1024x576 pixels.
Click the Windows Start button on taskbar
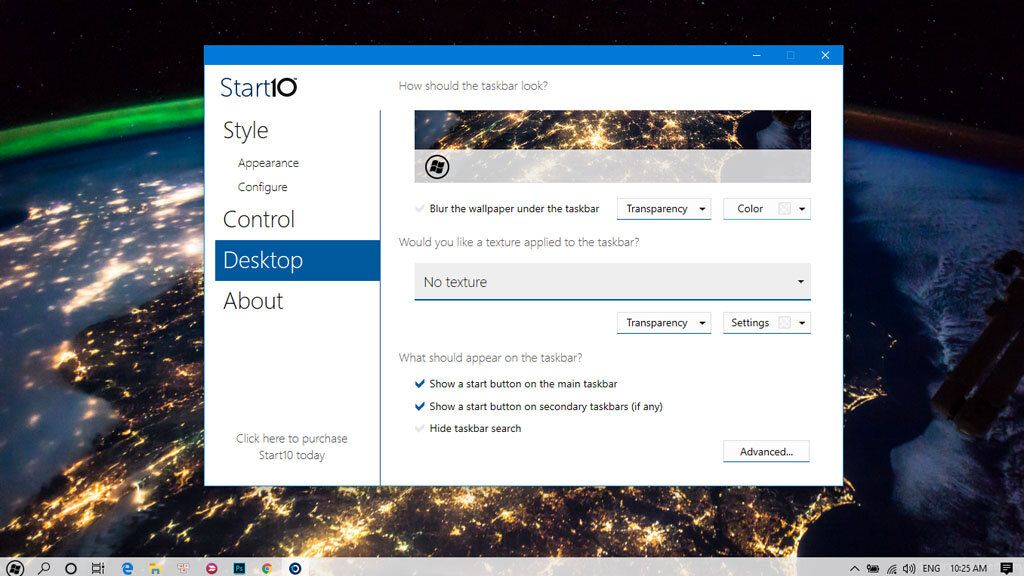[x=15, y=568]
